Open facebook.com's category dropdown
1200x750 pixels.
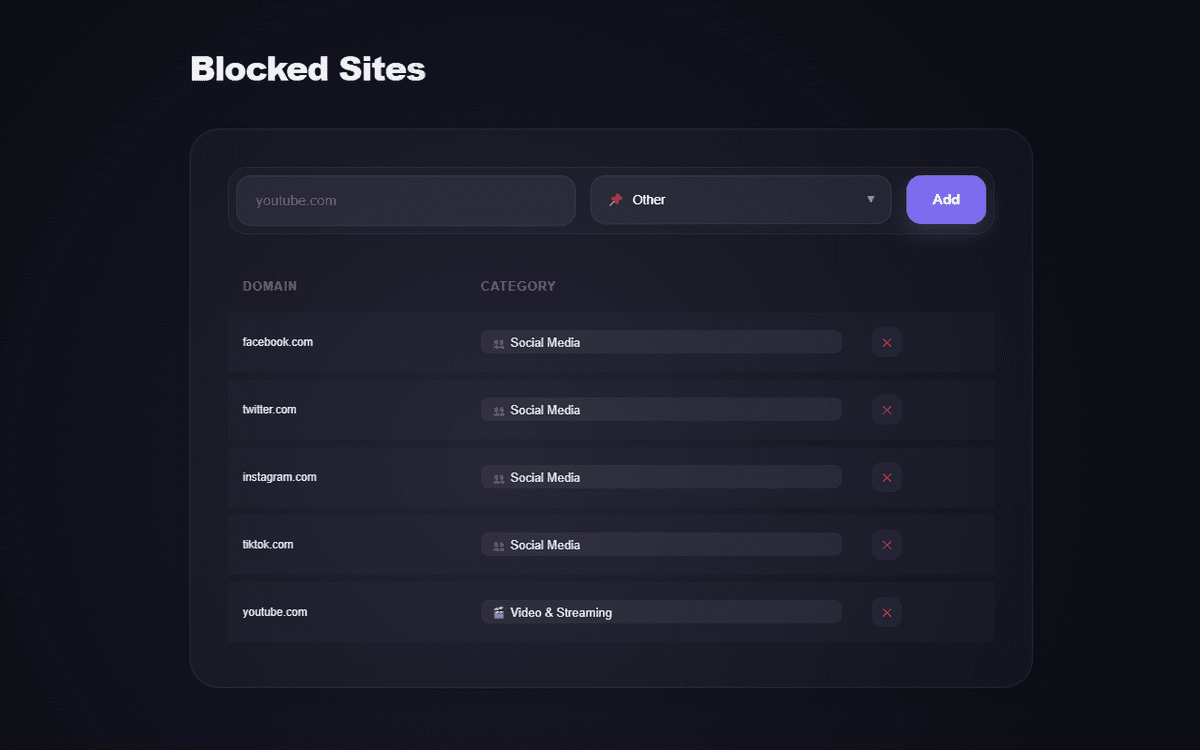click(x=660, y=342)
